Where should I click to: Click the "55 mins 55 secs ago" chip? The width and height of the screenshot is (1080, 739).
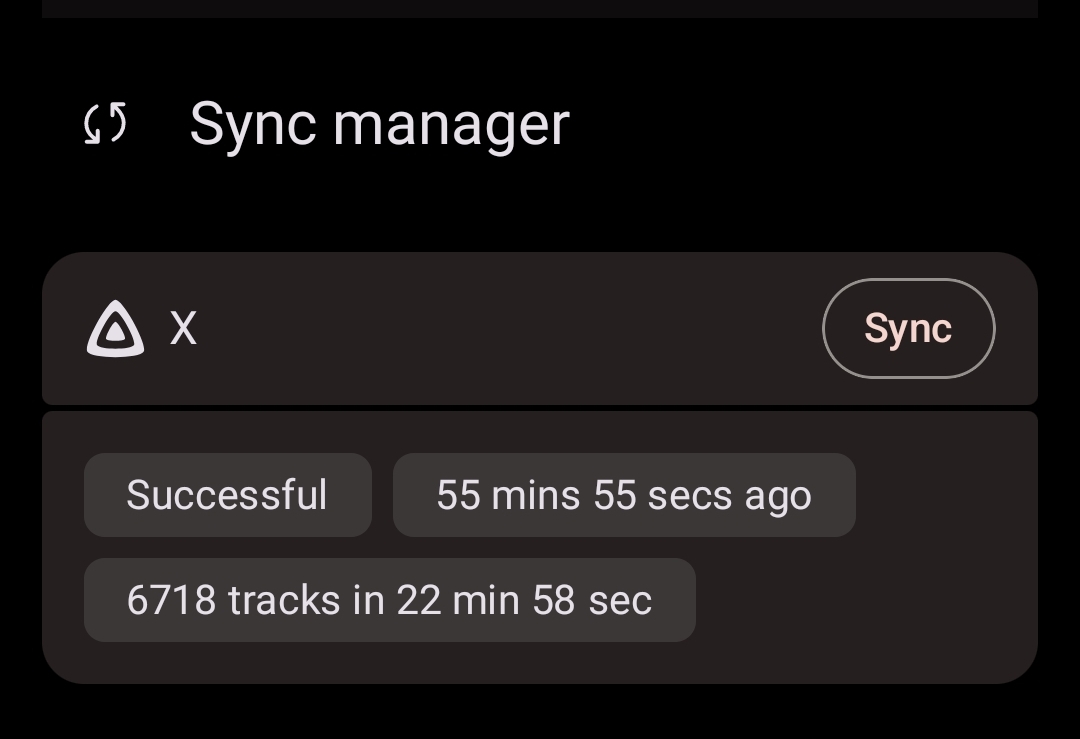pos(623,495)
